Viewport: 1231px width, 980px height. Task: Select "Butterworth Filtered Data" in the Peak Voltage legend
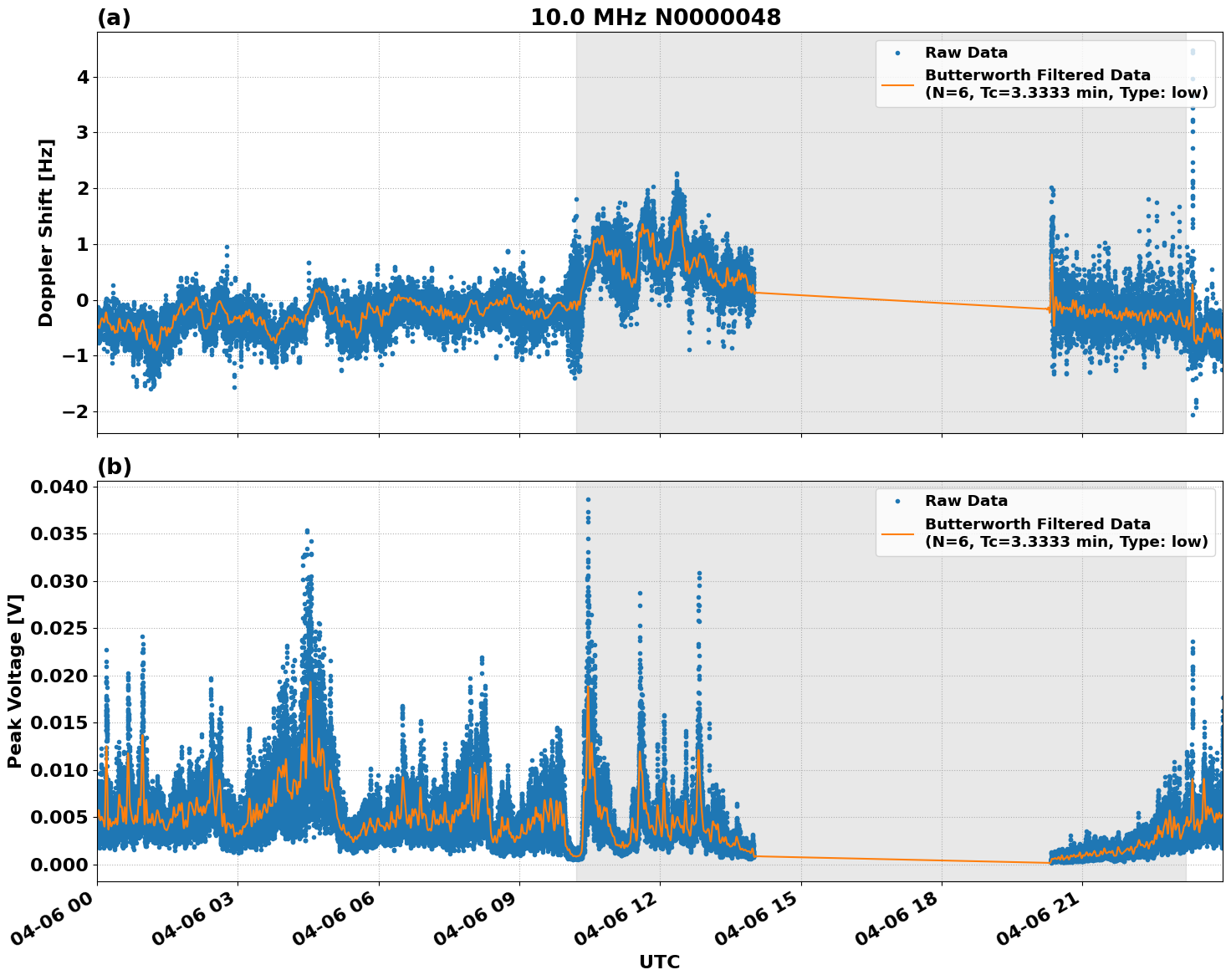[x=1038, y=524]
